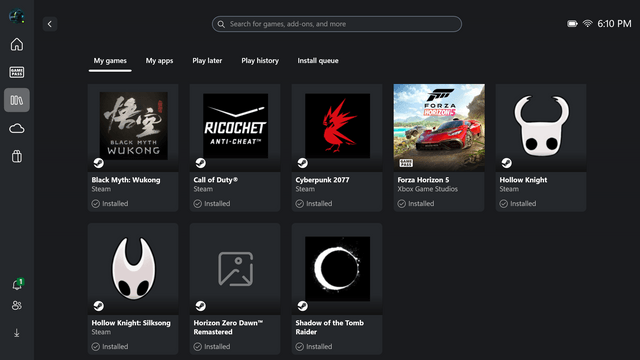This screenshot has width=640, height=360.
Task: Click Steam badge on Horizon Zero Dawn card
Action: pos(200,306)
